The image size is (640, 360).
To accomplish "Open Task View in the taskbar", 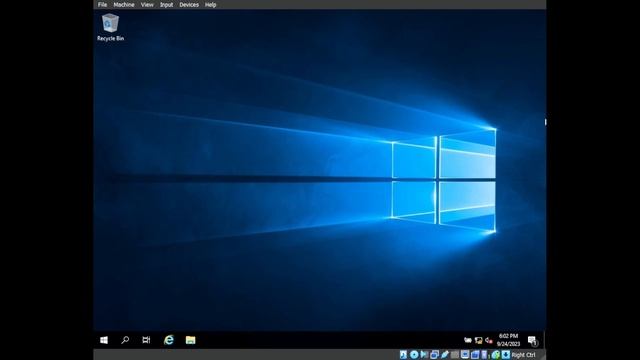I will coord(146,340).
